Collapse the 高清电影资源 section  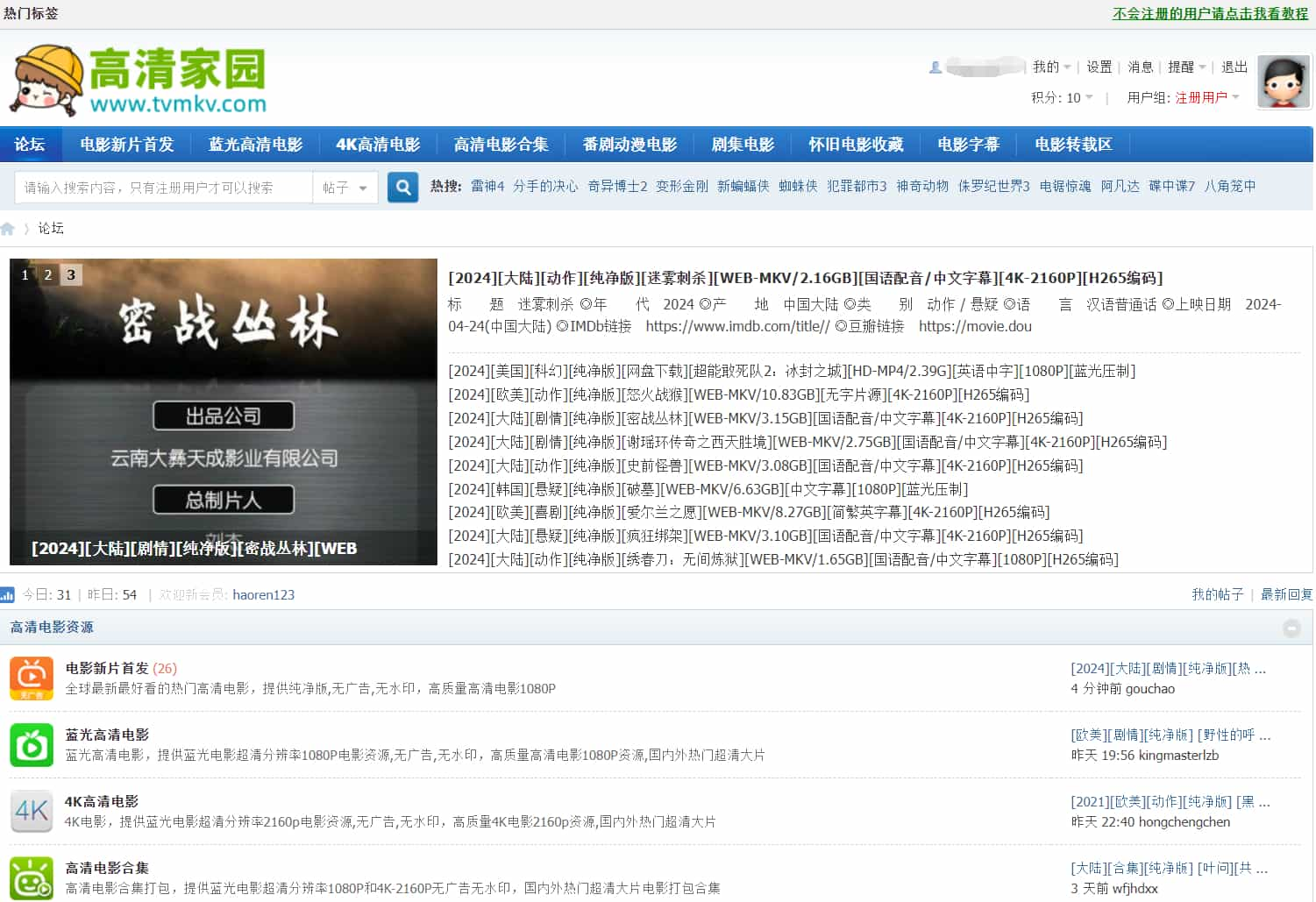click(x=1291, y=628)
